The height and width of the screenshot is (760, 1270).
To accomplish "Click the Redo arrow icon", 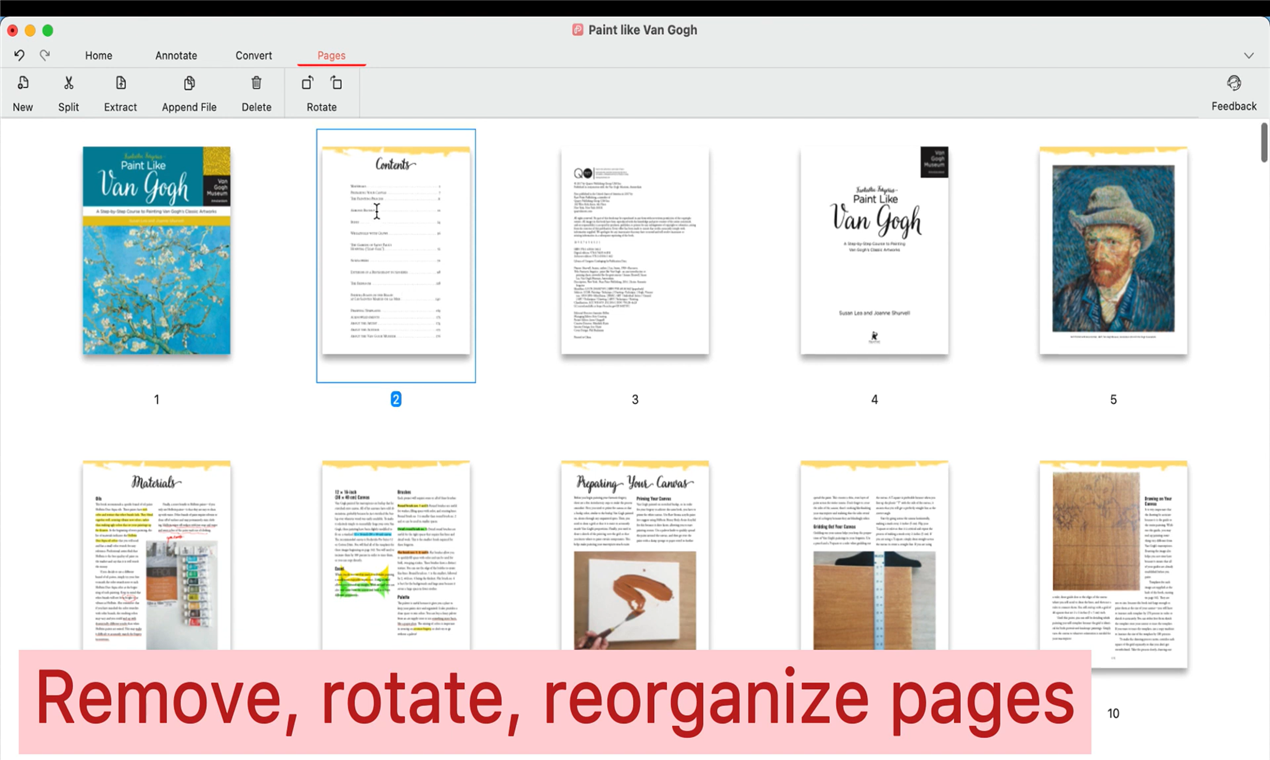I will click(45, 56).
